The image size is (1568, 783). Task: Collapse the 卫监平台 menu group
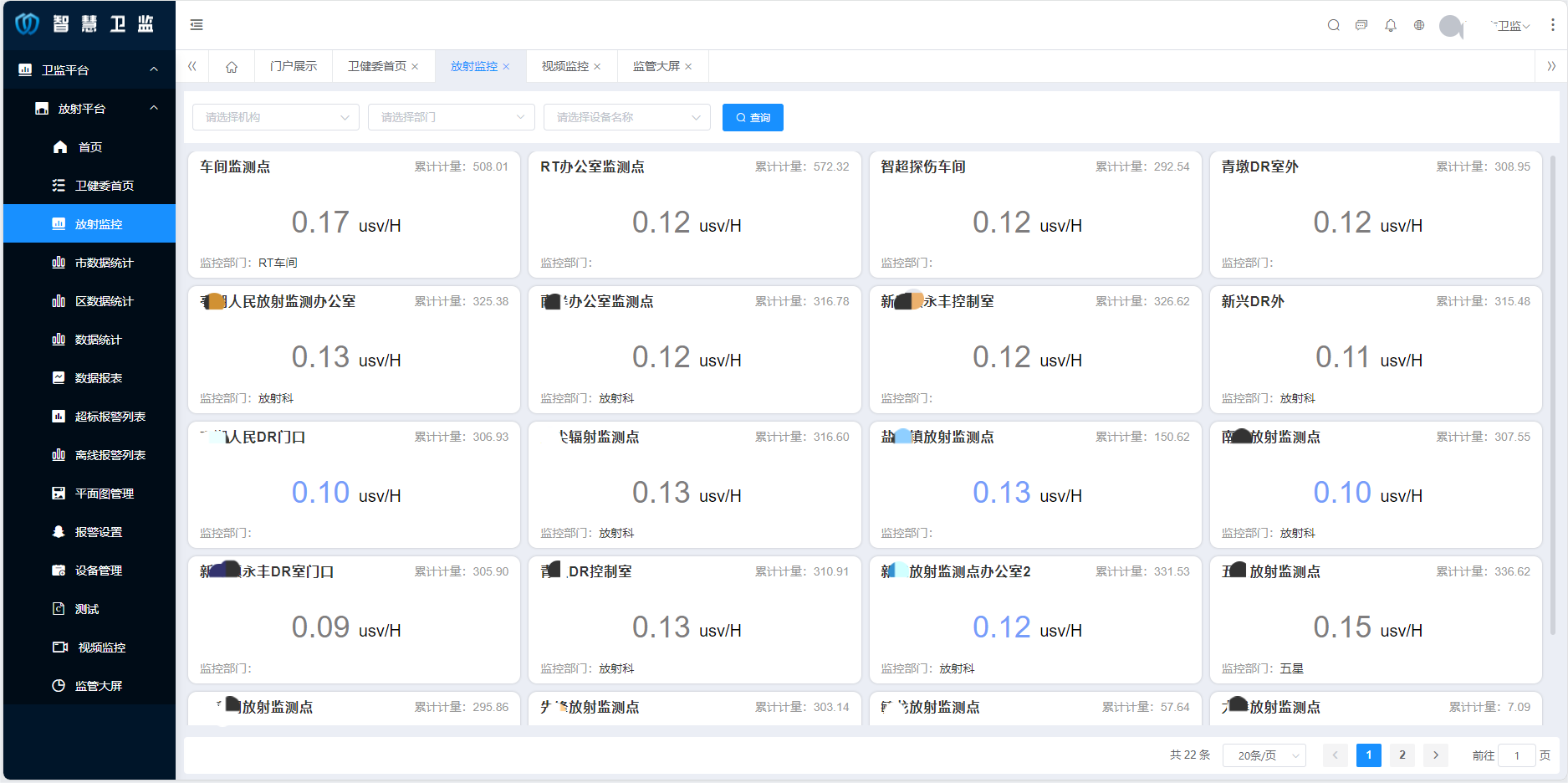[x=89, y=70]
